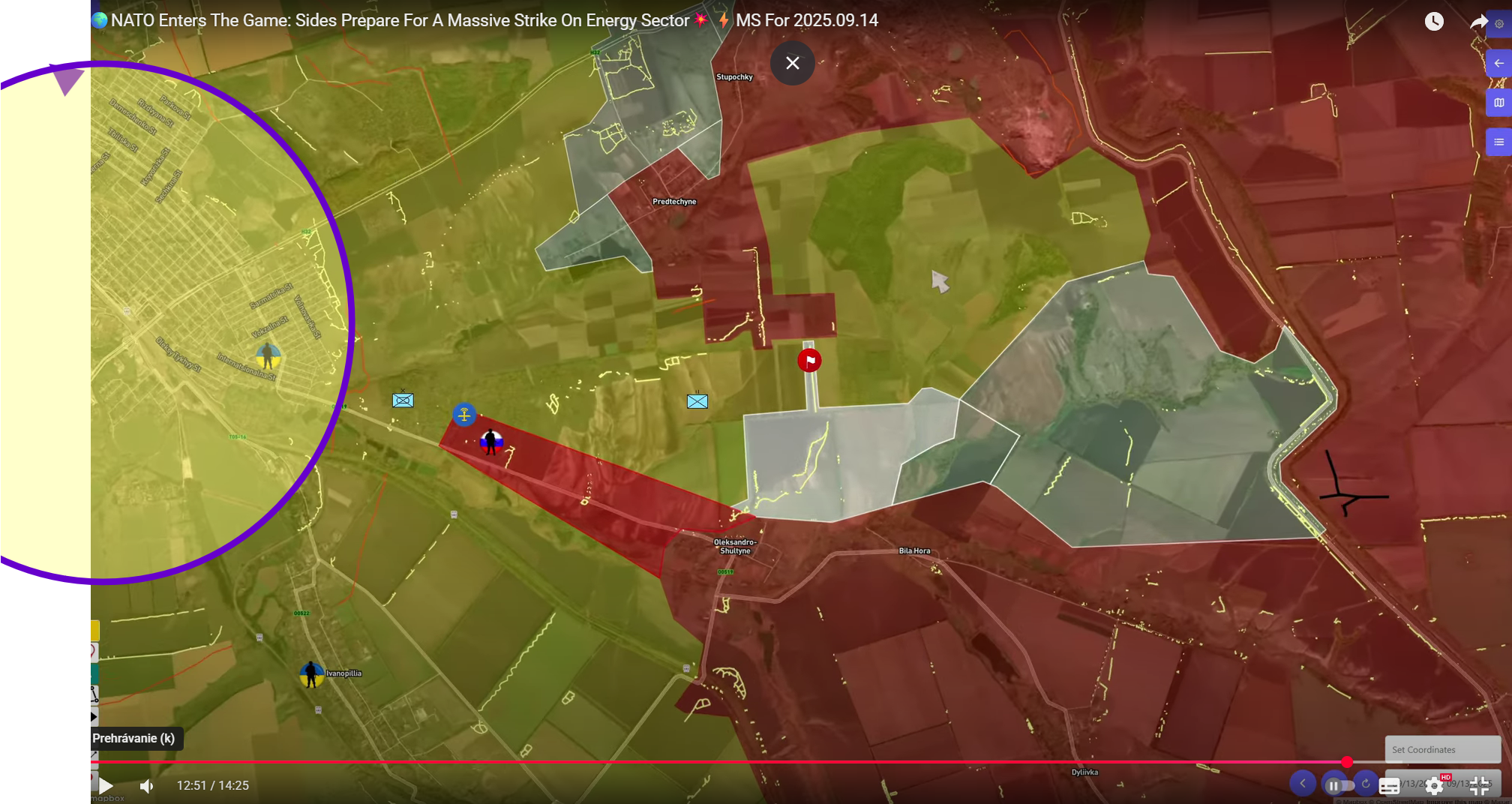Image resolution: width=1512 pixels, height=804 pixels.
Task: Click the Set Coordinates field
Action: tap(1441, 749)
